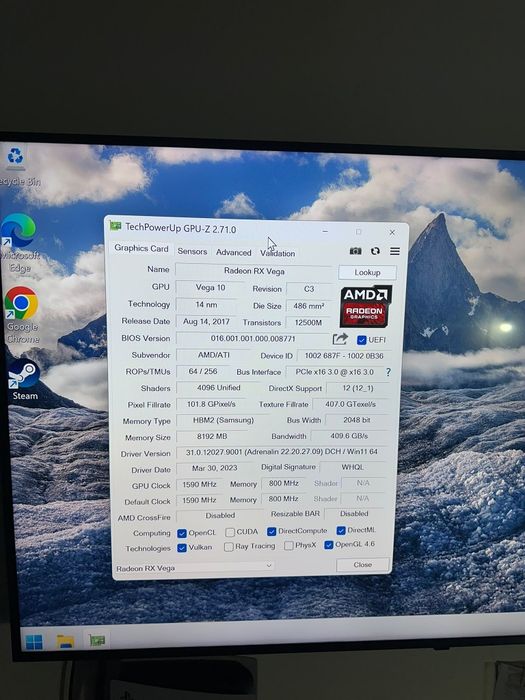Click the Close button at bottom
Screen dimensions: 525x700
(x=362, y=565)
